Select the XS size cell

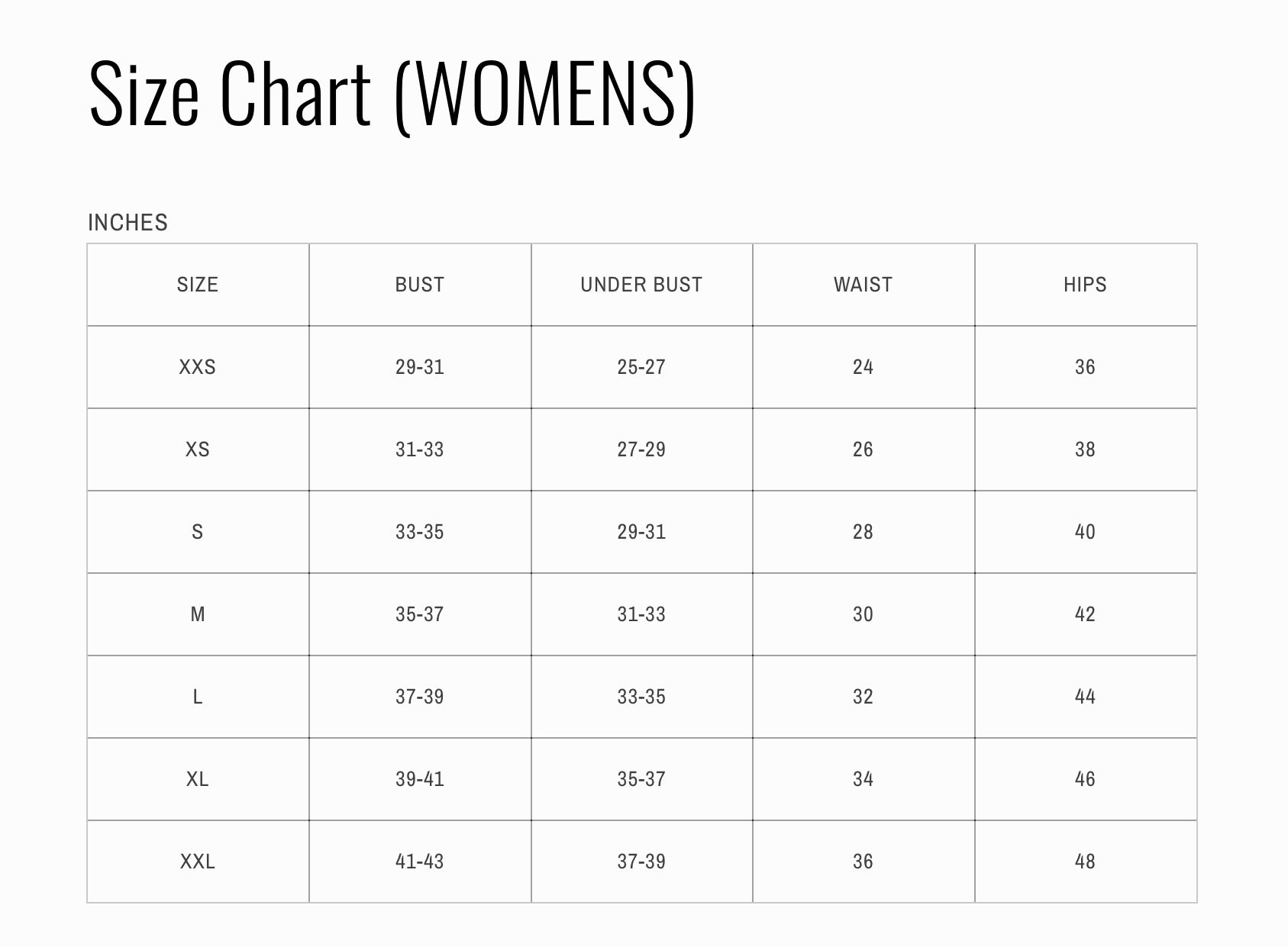(198, 449)
